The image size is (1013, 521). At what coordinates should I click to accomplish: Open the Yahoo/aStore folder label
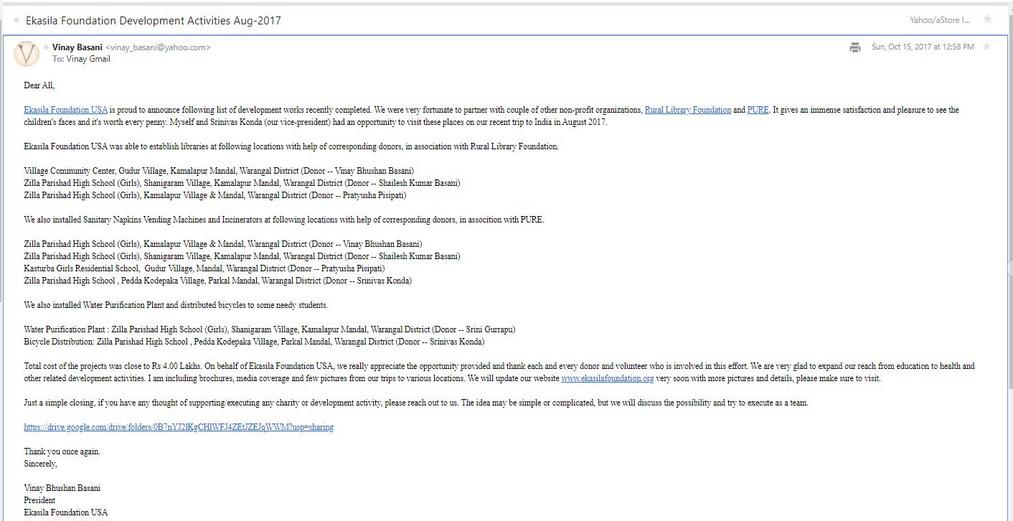click(x=940, y=20)
